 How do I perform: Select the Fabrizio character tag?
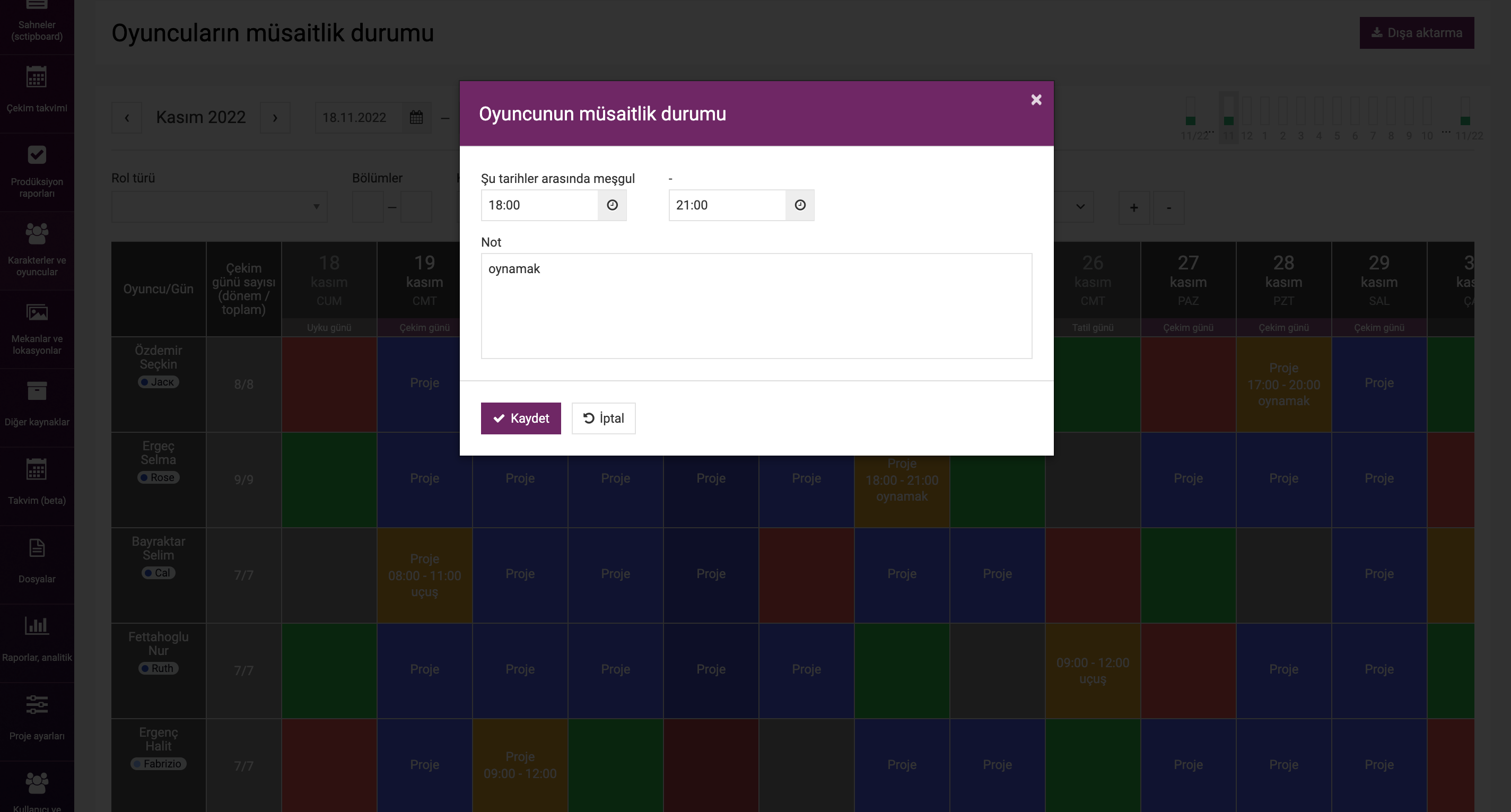coord(159,764)
